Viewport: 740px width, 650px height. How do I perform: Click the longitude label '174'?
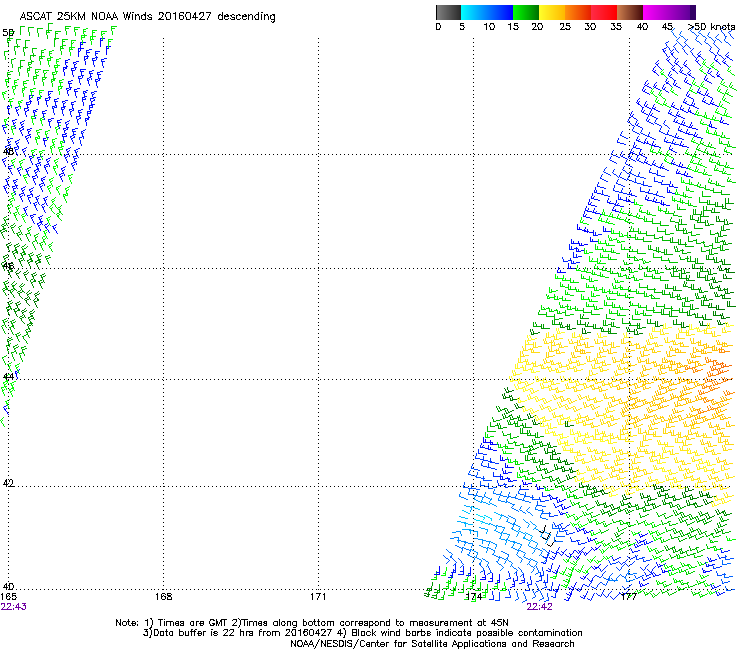click(473, 597)
